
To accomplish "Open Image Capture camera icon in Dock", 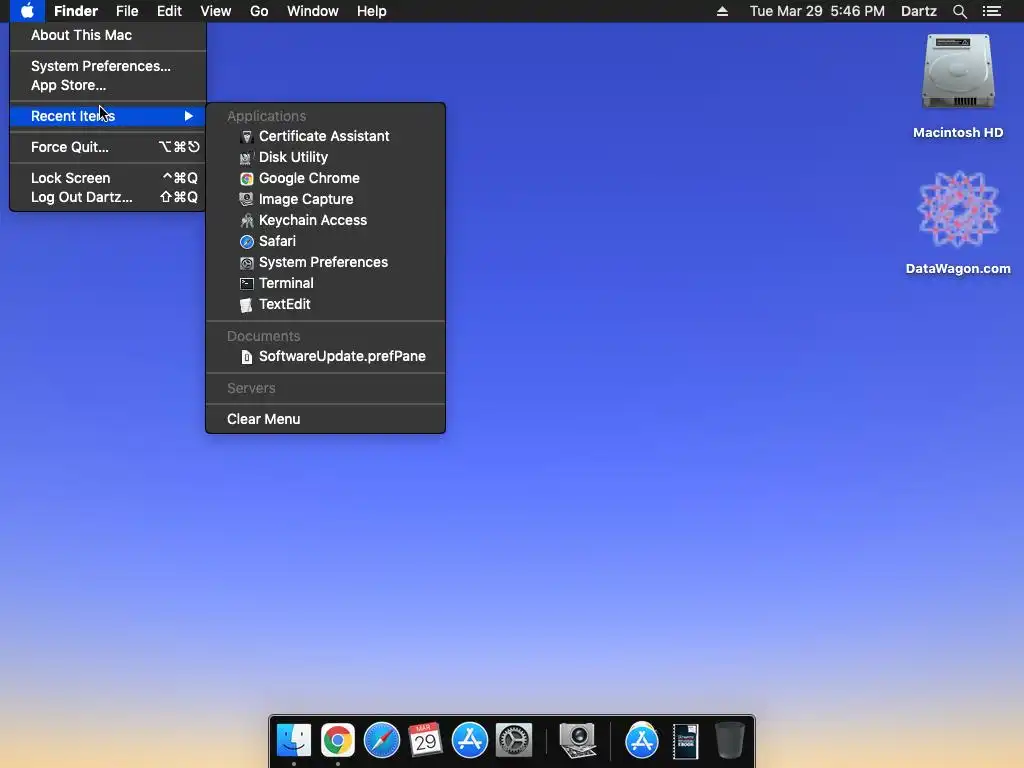I will 577,741.
